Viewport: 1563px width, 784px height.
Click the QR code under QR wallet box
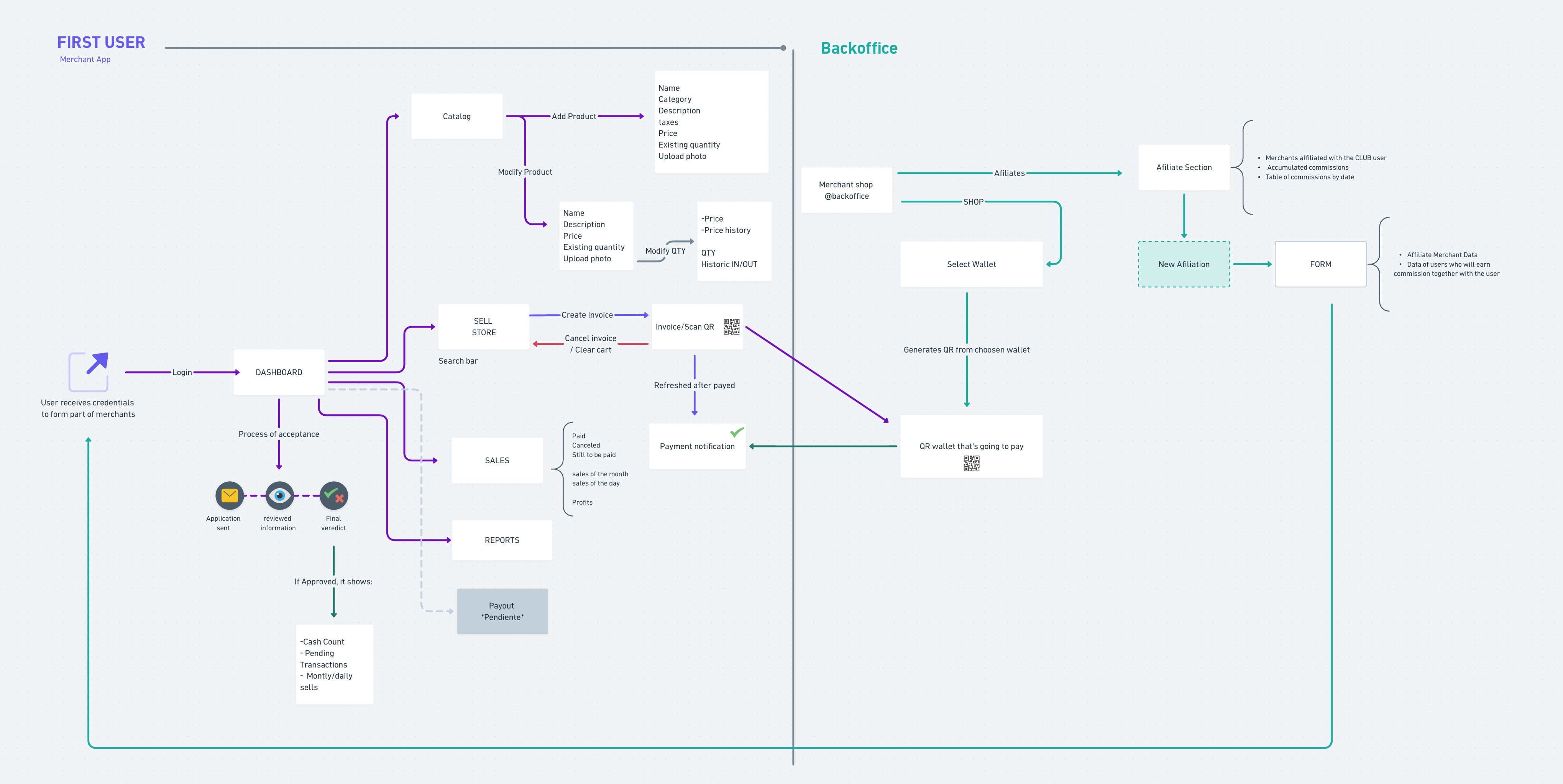coord(972,464)
